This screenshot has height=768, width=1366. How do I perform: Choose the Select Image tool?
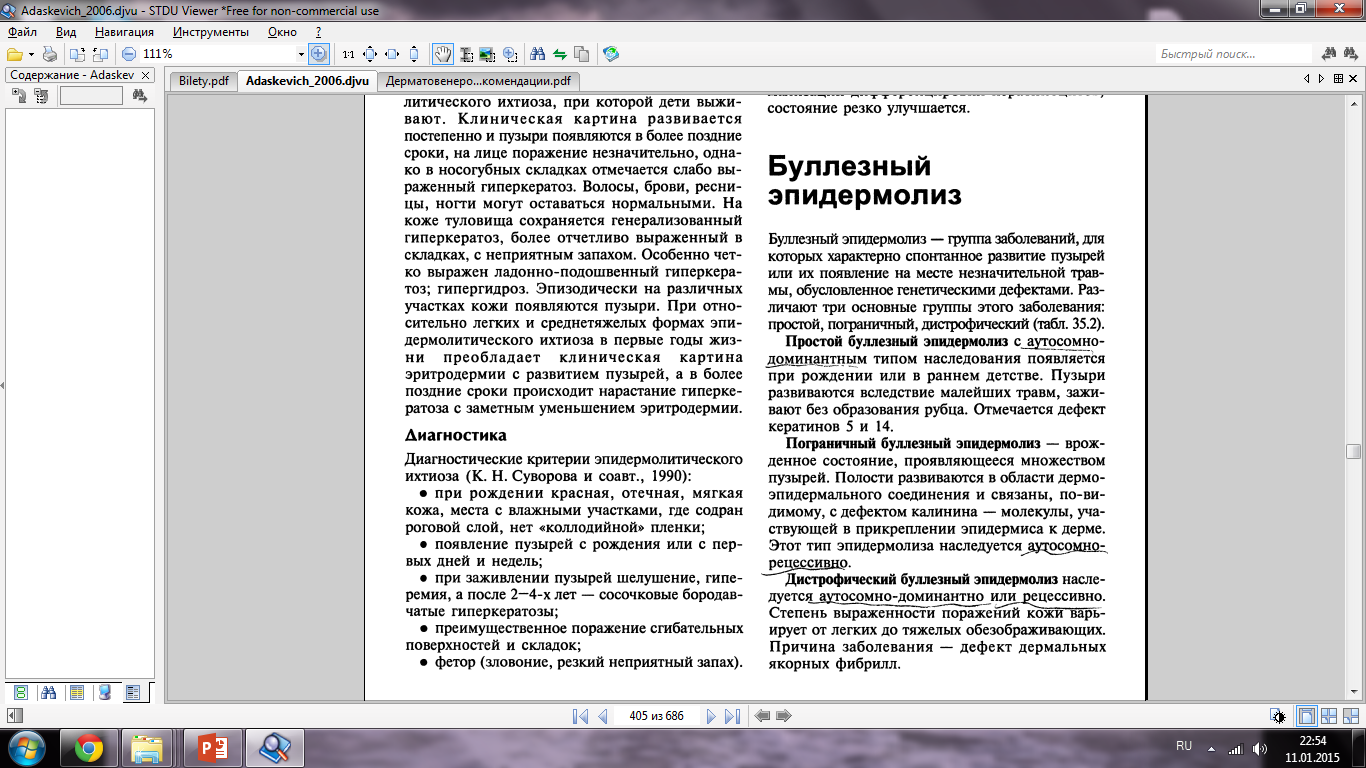tap(488, 54)
